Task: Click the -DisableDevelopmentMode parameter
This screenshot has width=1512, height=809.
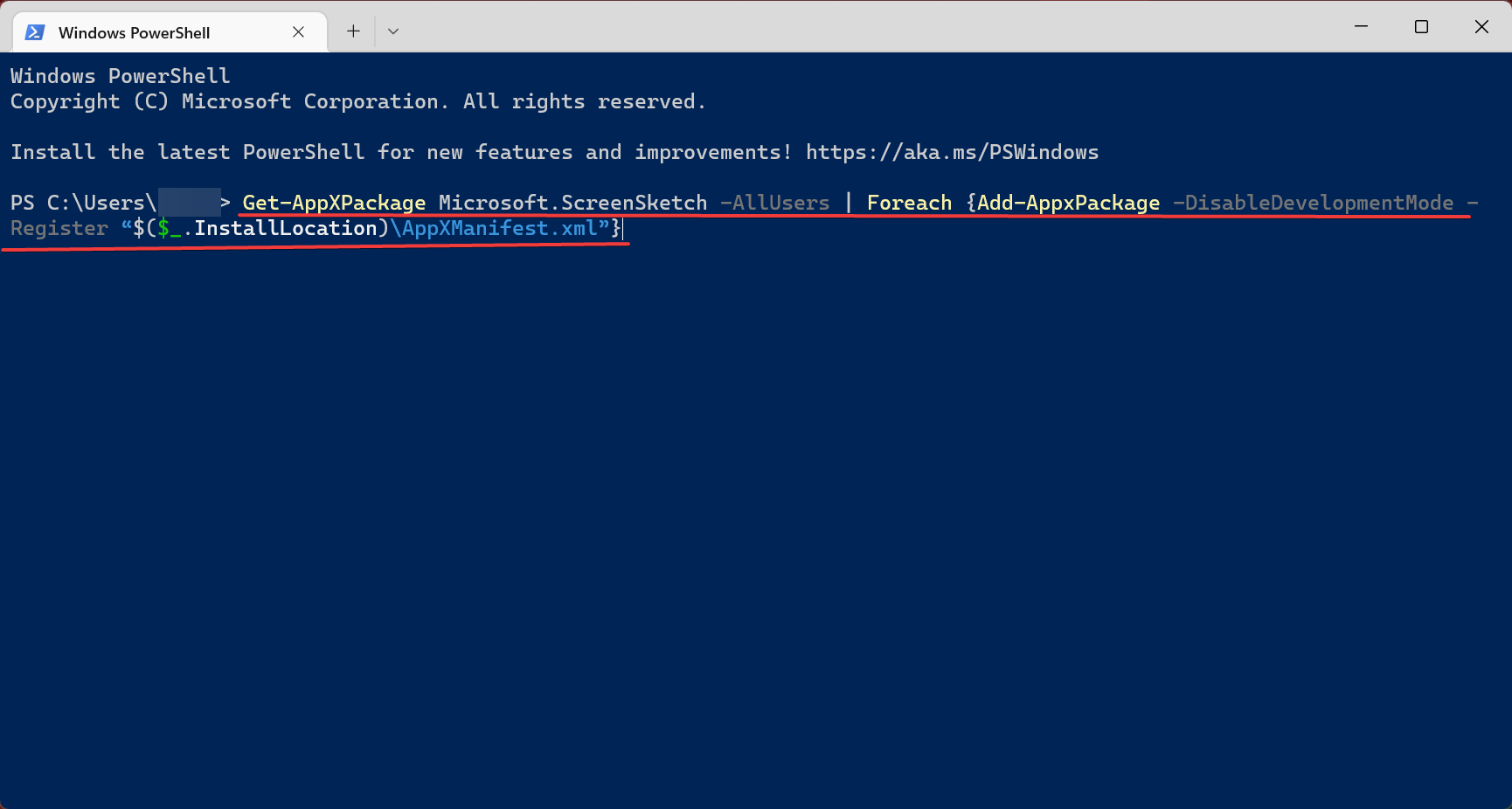Action: 1313,203
